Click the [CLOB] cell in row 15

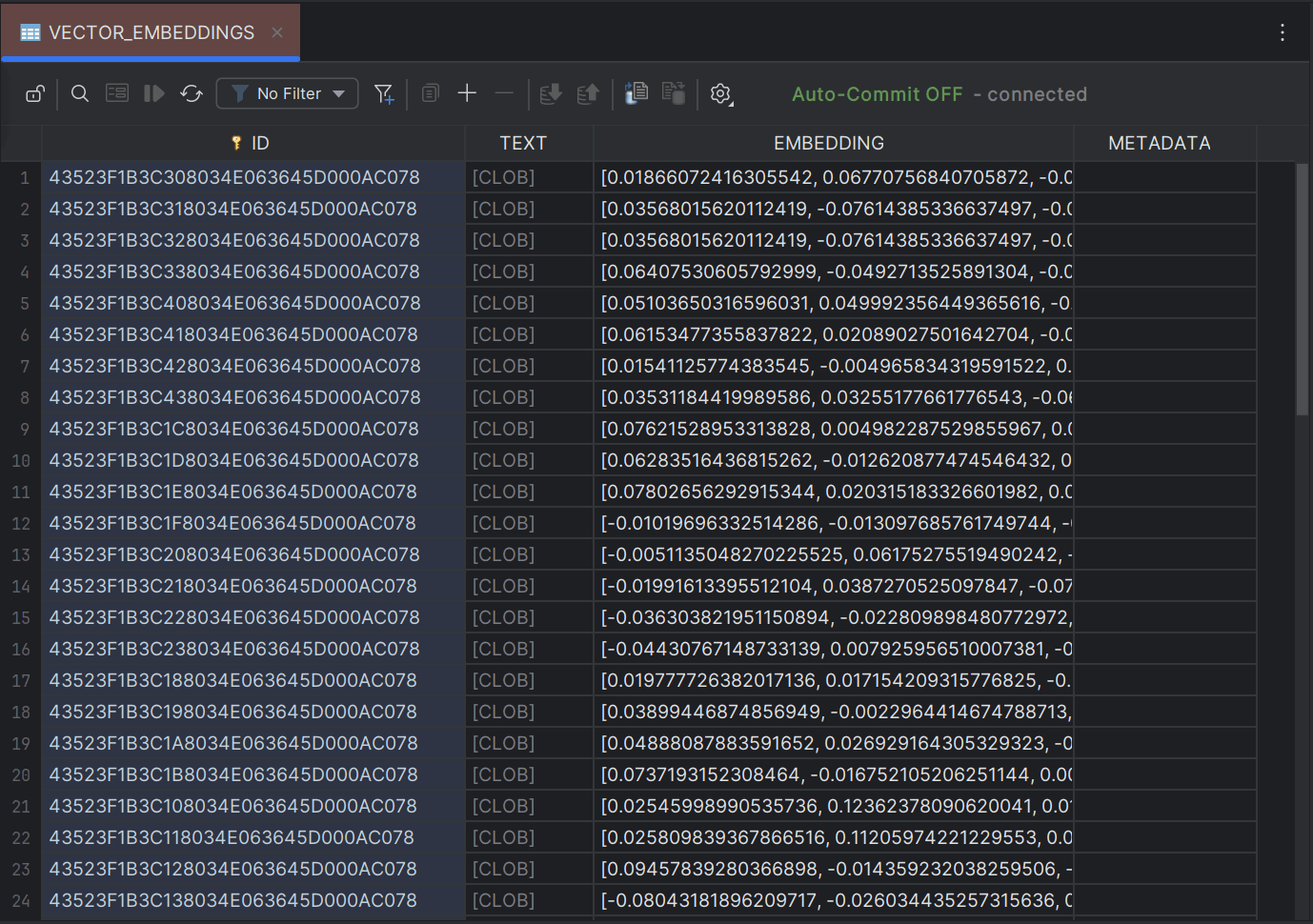530,617
